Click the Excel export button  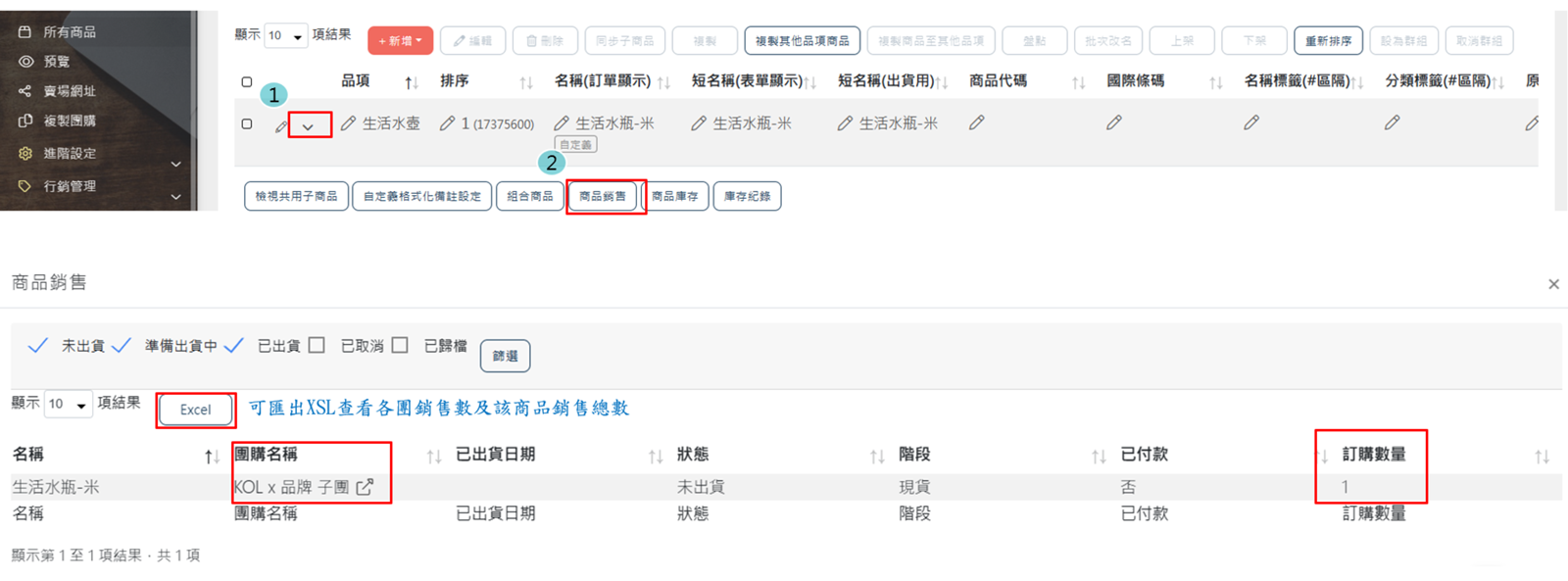coord(195,410)
